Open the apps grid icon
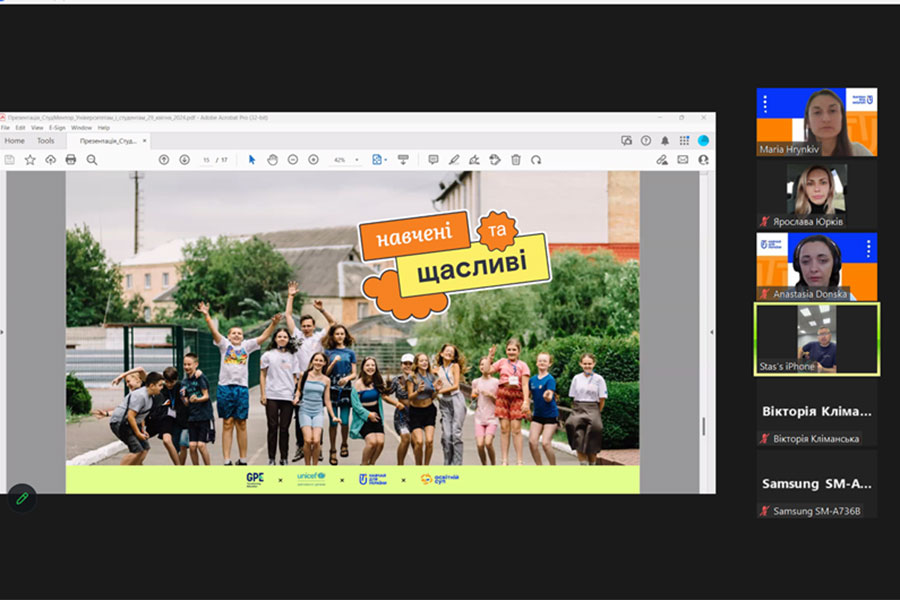 coord(684,141)
